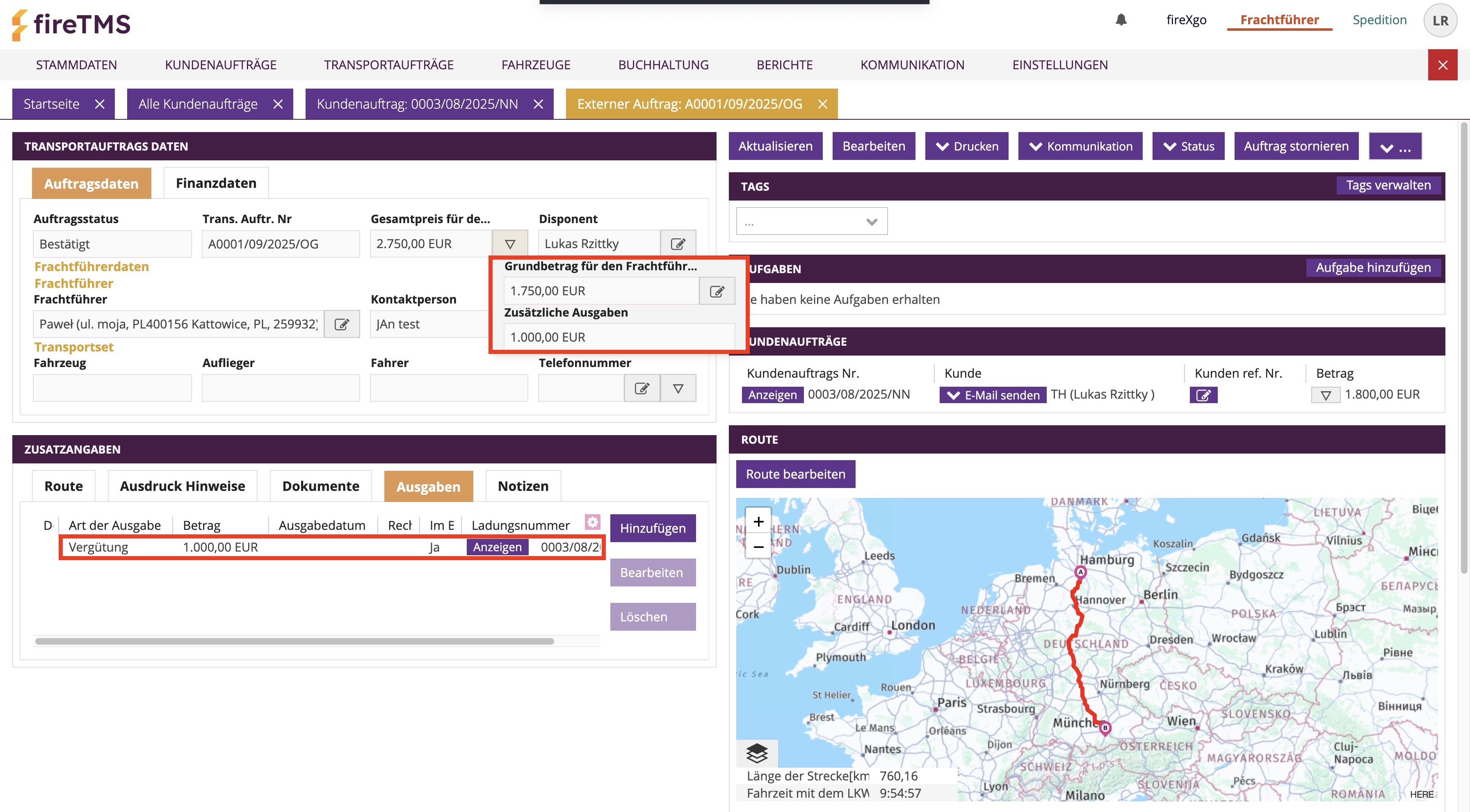1470x812 pixels.
Task: Open table column settings gear icon
Action: pos(592,522)
